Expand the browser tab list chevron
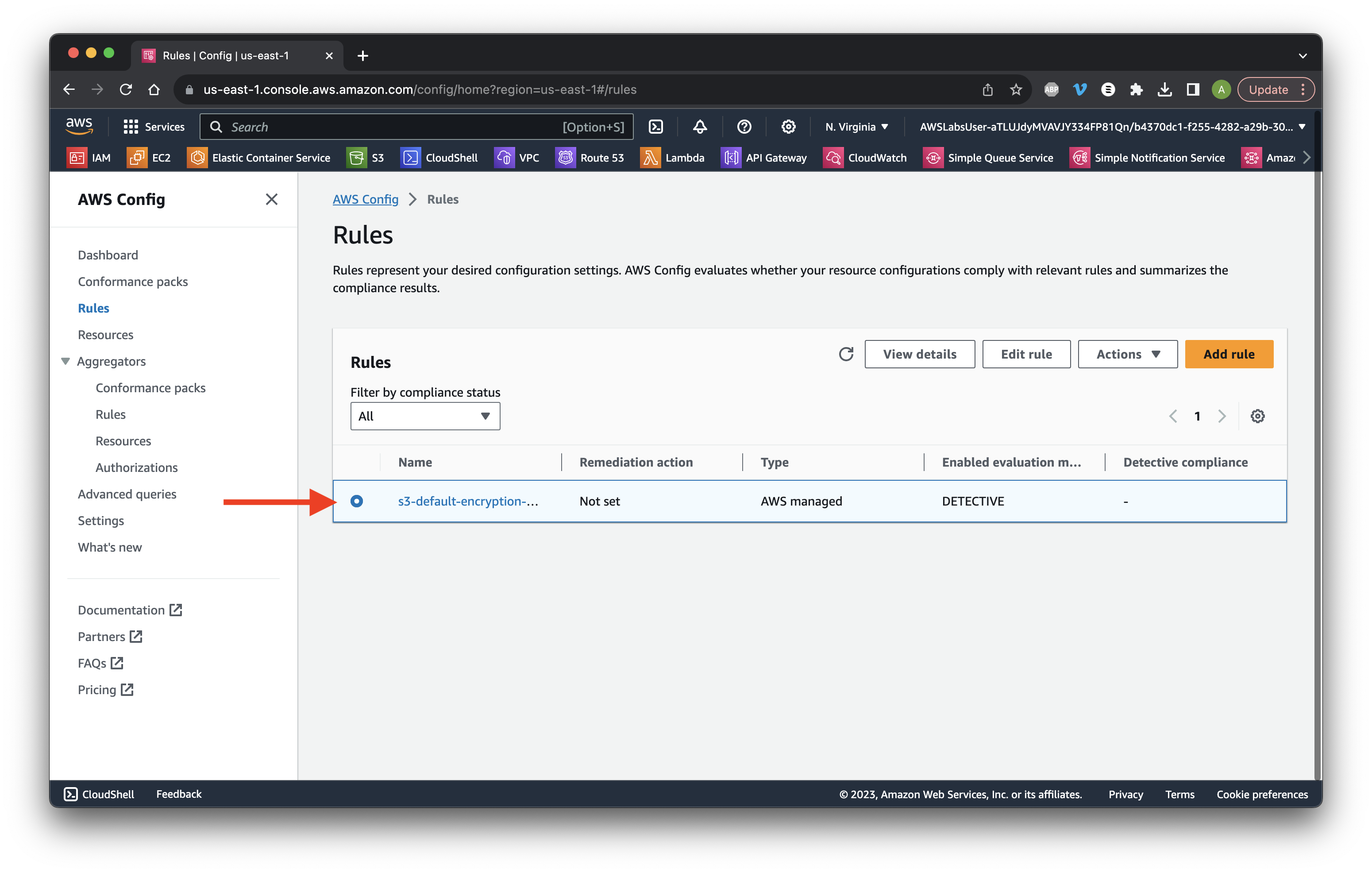This screenshot has width=1372, height=873. (1303, 56)
